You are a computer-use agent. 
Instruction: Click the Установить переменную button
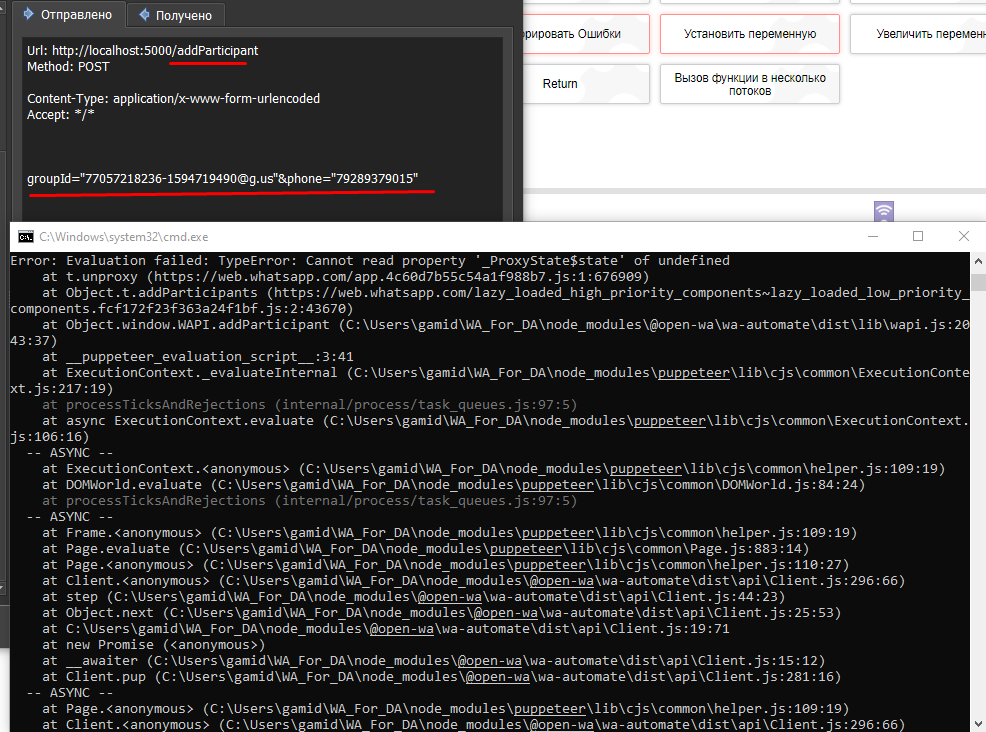(x=749, y=33)
